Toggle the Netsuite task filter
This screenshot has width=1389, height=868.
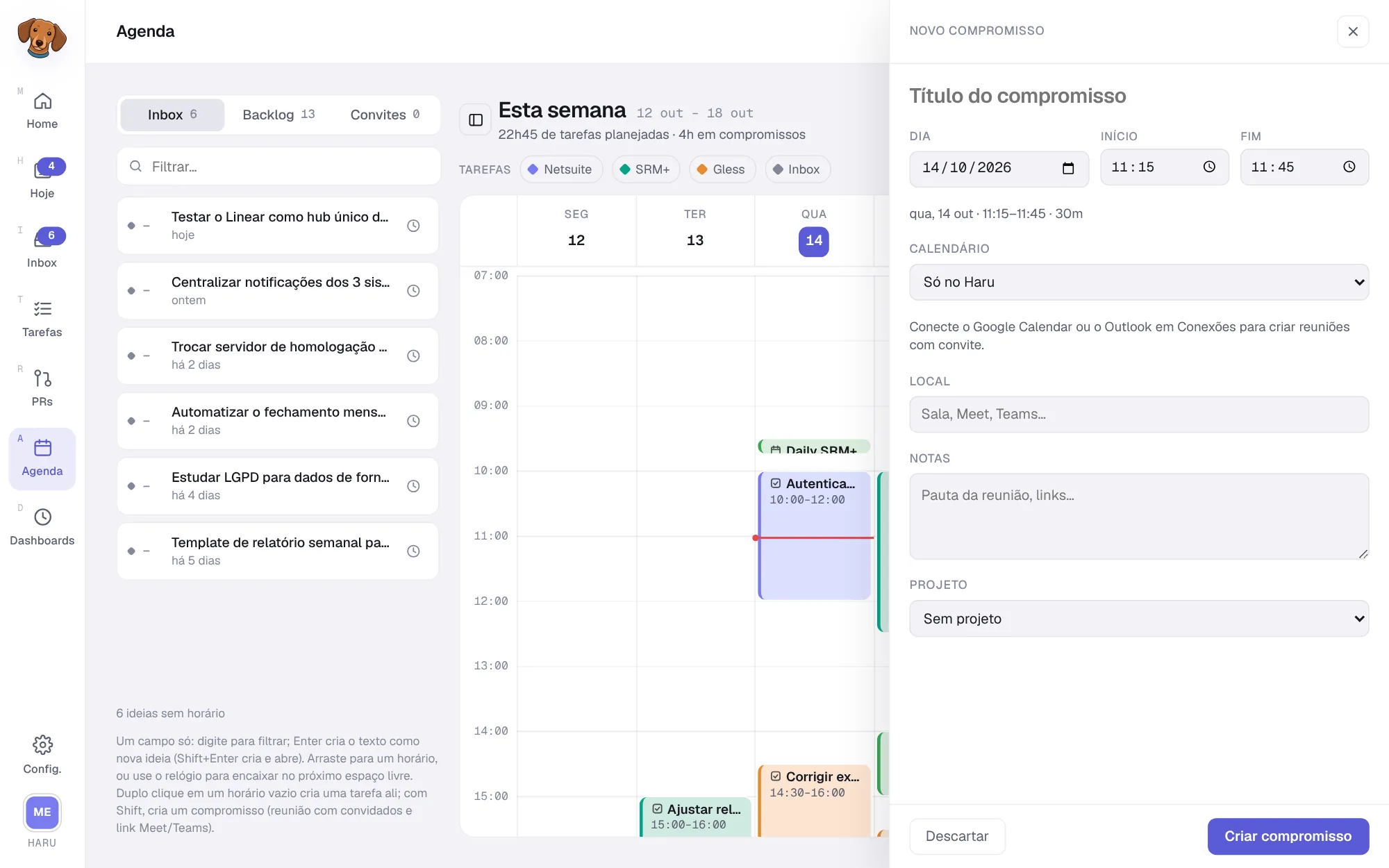pos(560,169)
